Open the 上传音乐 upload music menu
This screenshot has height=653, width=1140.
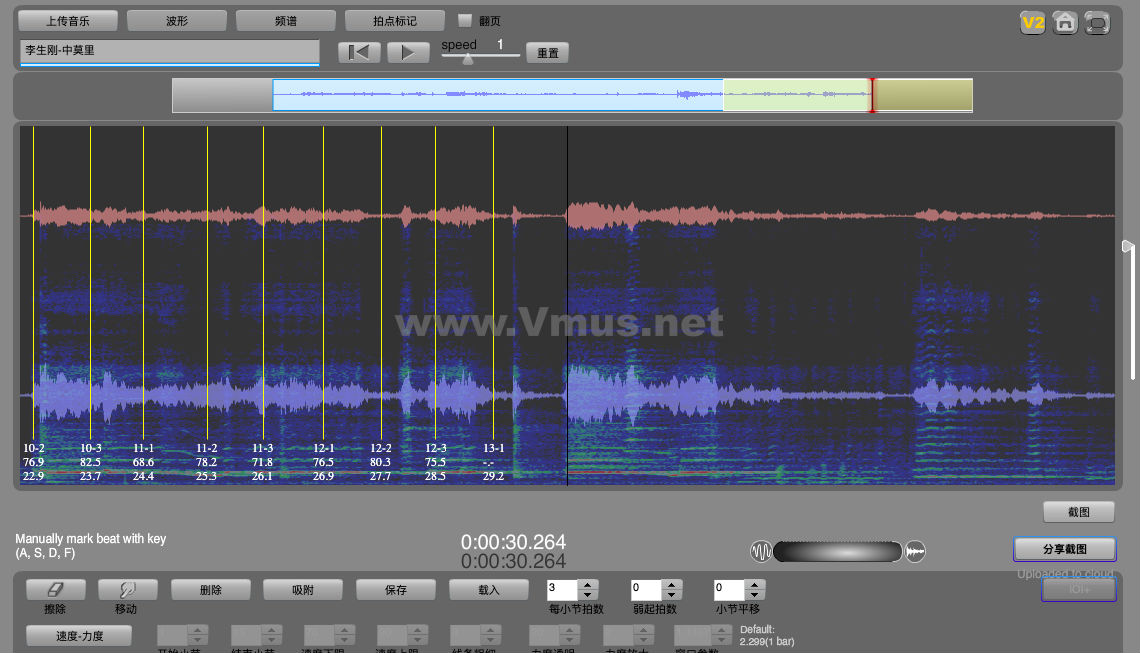(x=68, y=21)
